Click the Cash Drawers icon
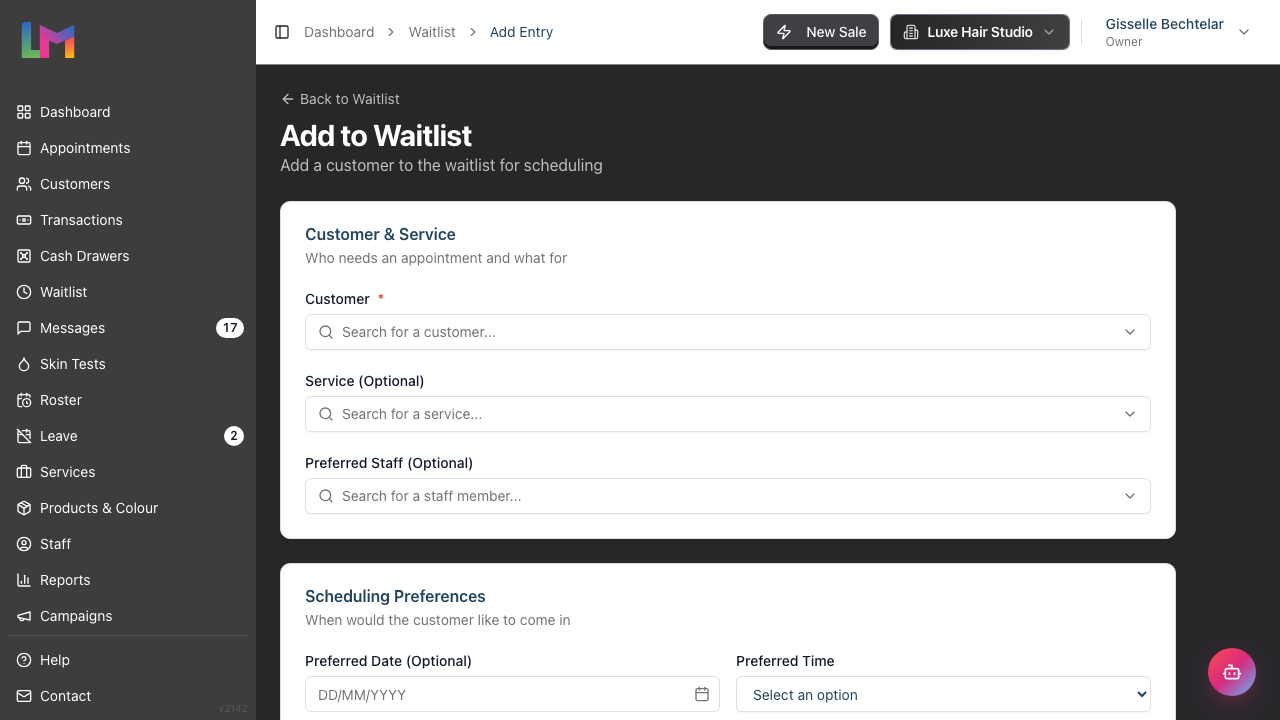Image resolution: width=1280 pixels, height=720 pixels. coord(24,256)
